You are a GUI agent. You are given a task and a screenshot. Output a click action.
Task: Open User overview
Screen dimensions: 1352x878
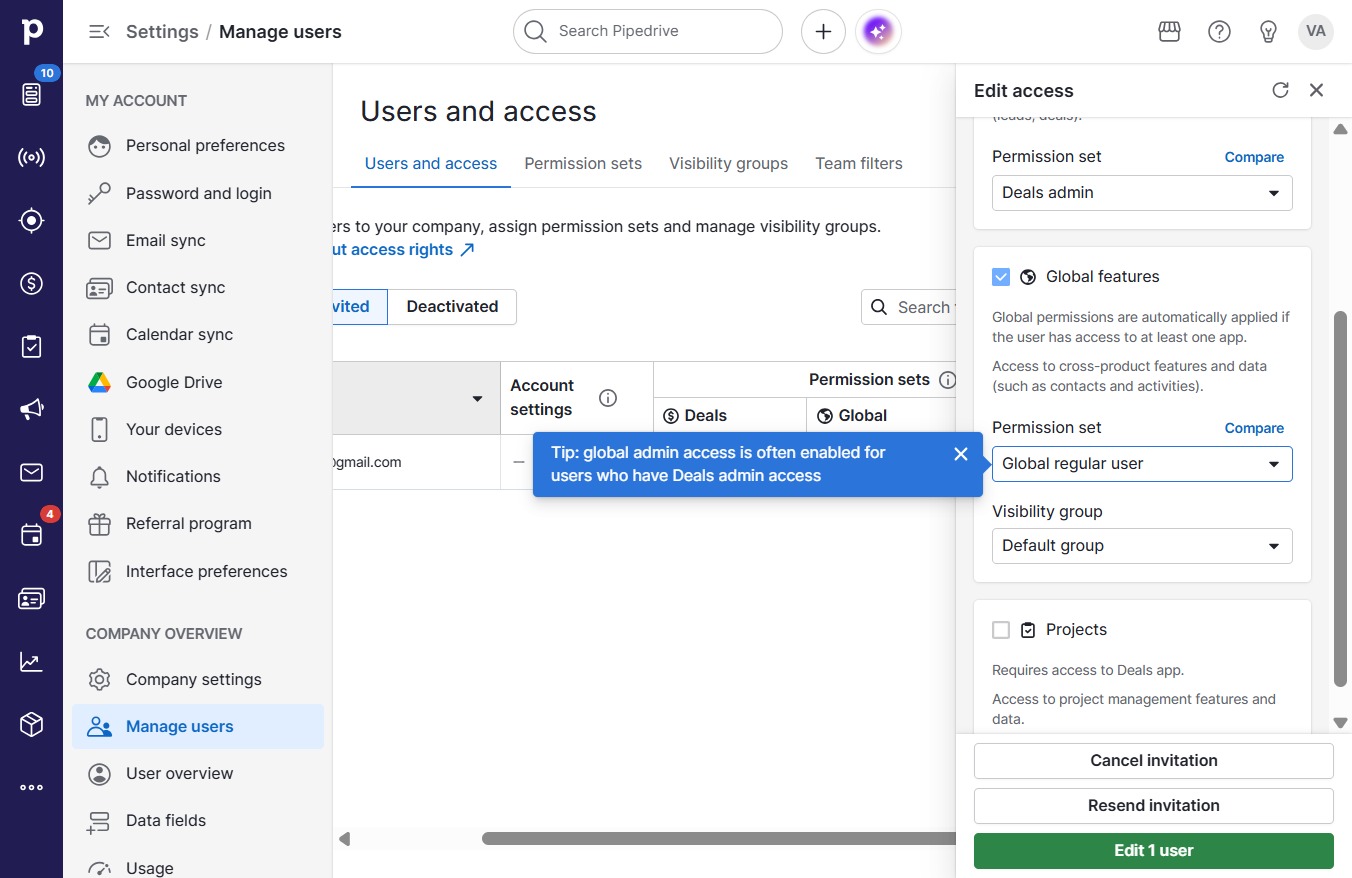(x=198, y=774)
